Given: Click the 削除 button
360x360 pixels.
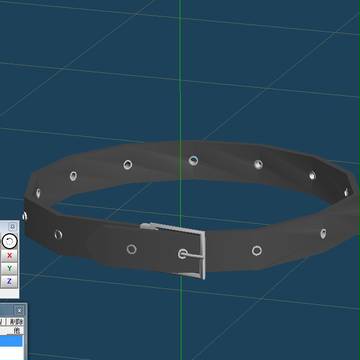Looking at the screenshot, I should pos(16,322).
